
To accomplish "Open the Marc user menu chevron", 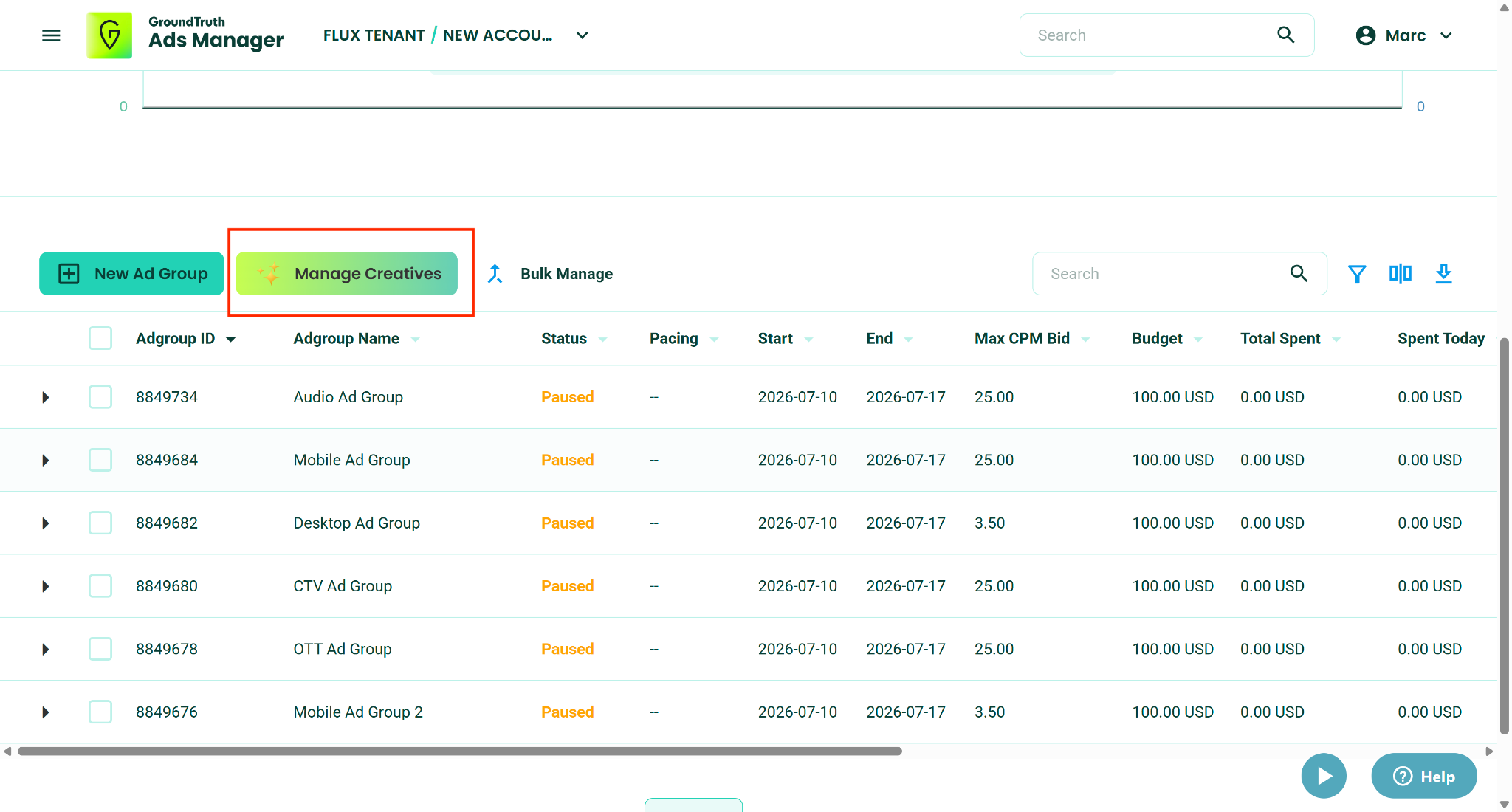I will [x=1446, y=35].
